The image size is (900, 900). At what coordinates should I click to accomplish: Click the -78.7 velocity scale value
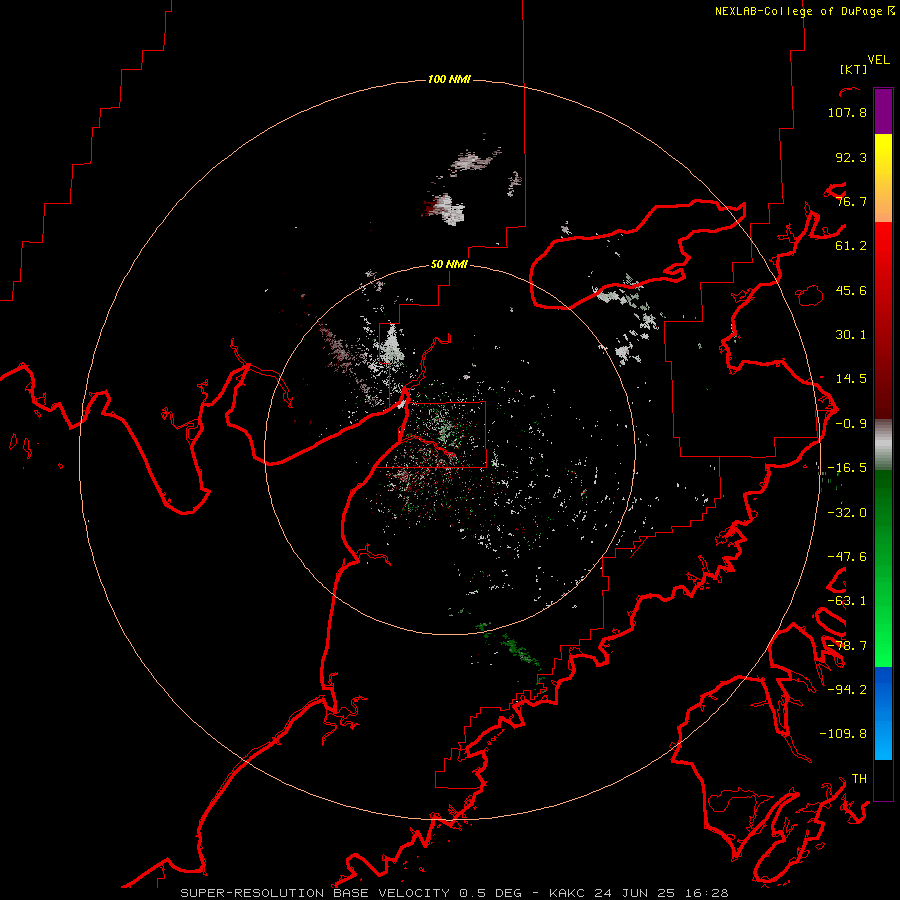point(847,646)
